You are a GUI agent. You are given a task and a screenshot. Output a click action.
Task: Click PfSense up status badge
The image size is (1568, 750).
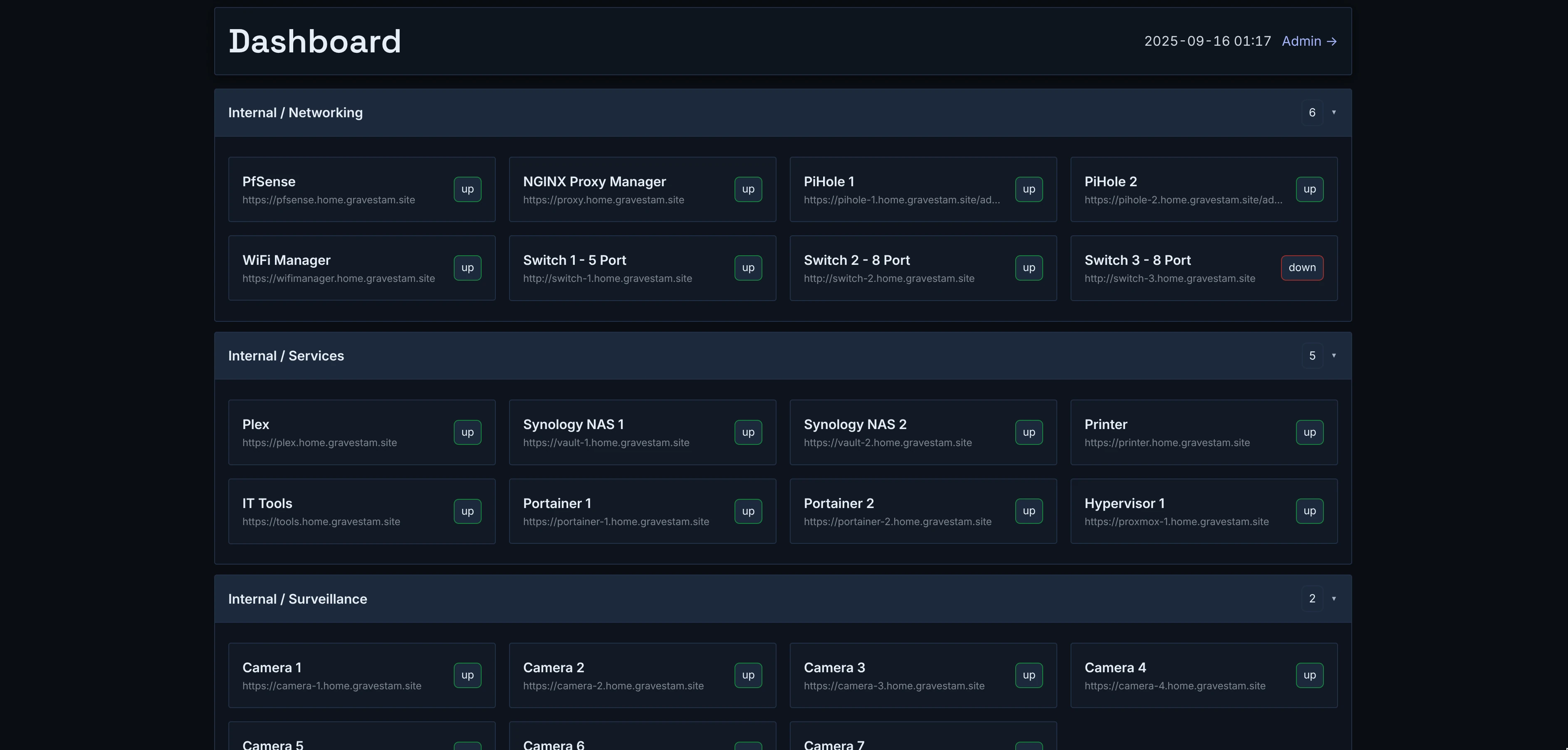click(467, 189)
